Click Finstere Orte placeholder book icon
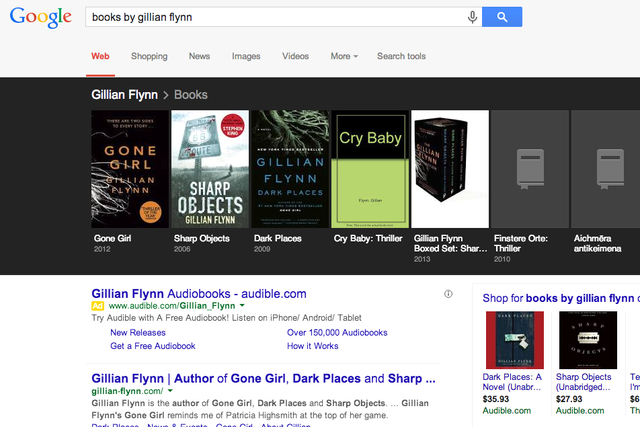Image resolution: width=640 pixels, height=427 pixels. click(530, 169)
